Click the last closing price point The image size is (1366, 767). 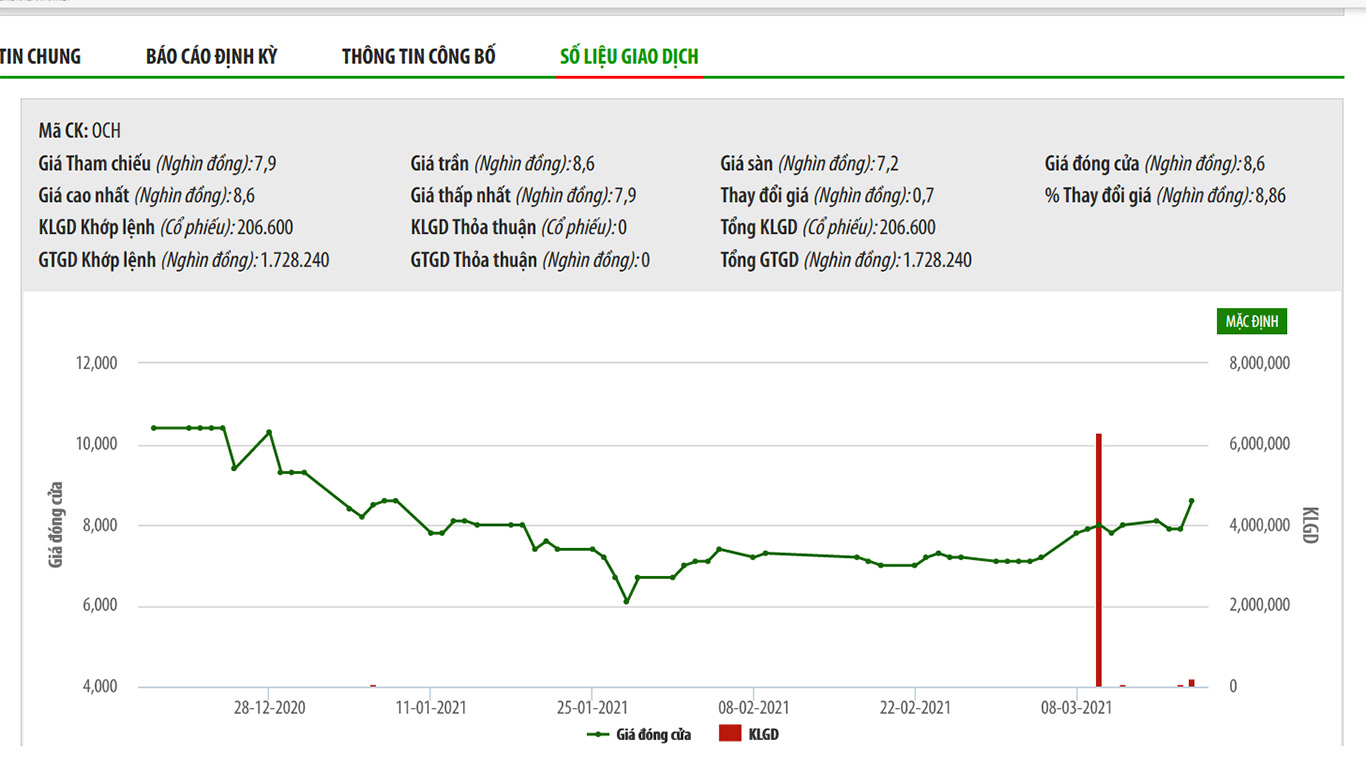(1191, 501)
